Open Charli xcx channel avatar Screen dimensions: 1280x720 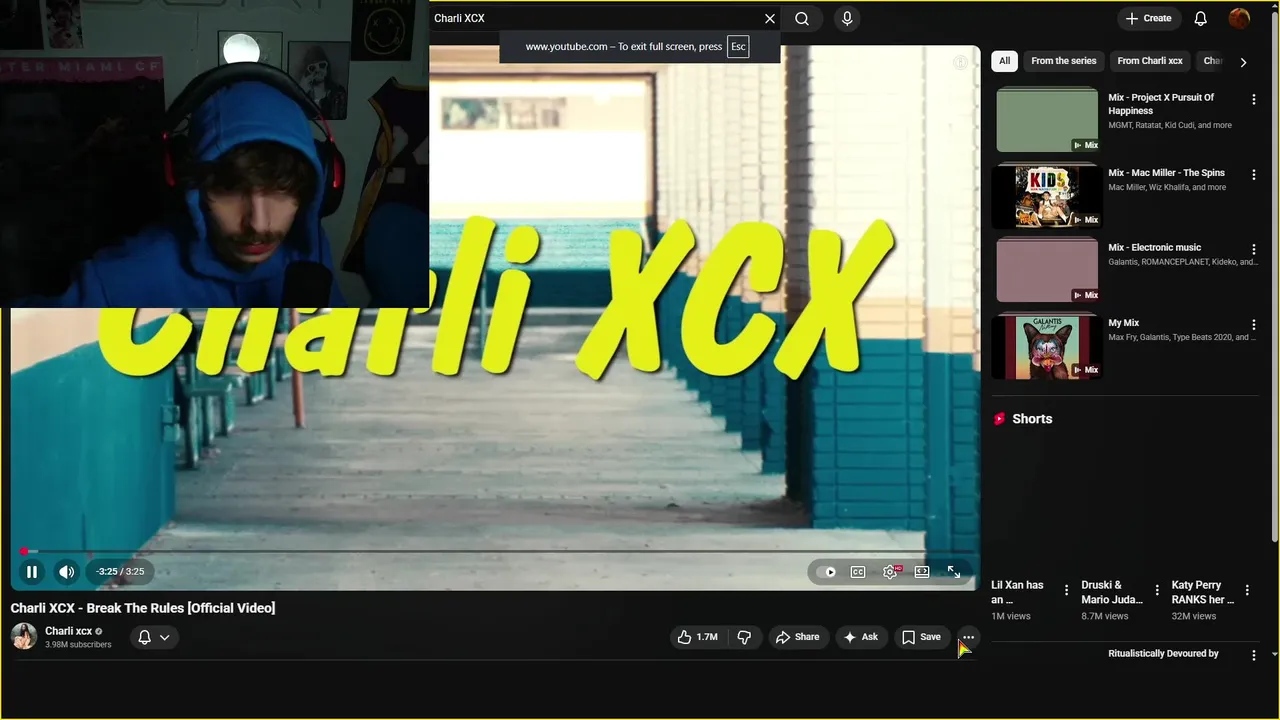click(x=24, y=636)
